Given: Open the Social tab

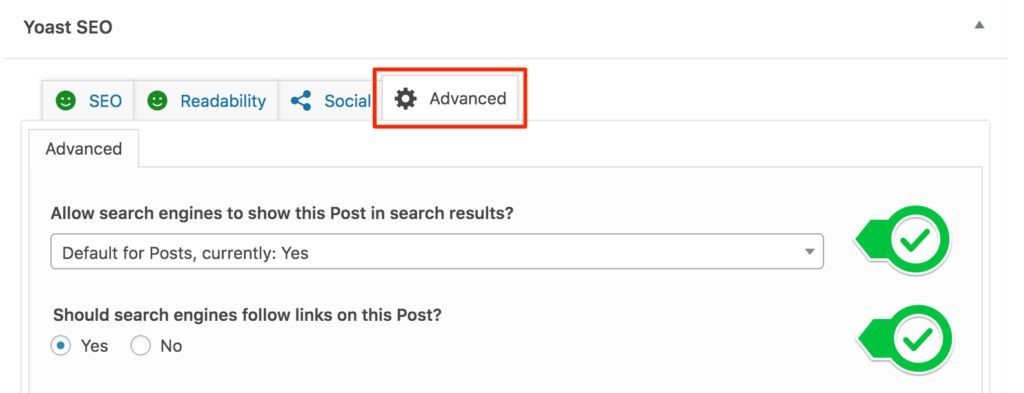Looking at the screenshot, I should [x=329, y=101].
